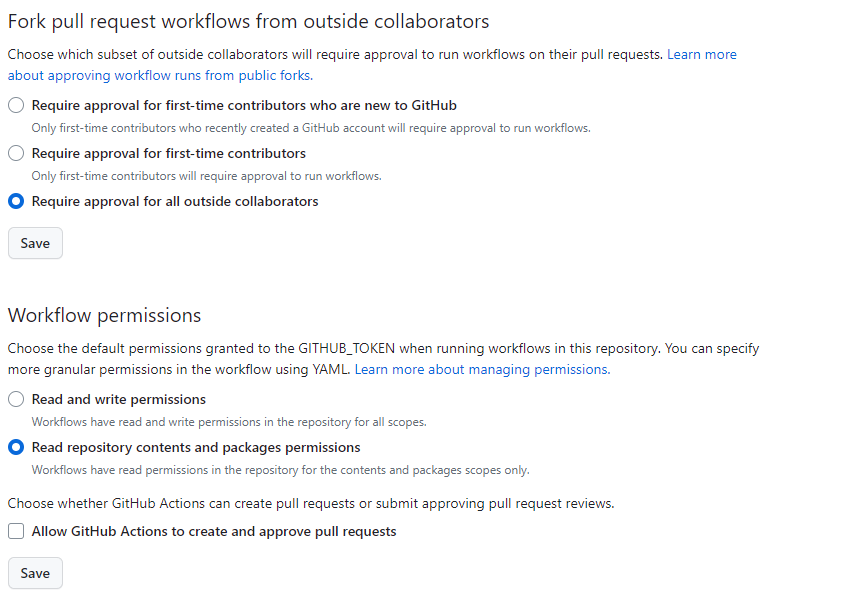Open 'Learn more about approving workflow runs' link
This screenshot has height=597, width=846.
pyautogui.click(x=372, y=65)
